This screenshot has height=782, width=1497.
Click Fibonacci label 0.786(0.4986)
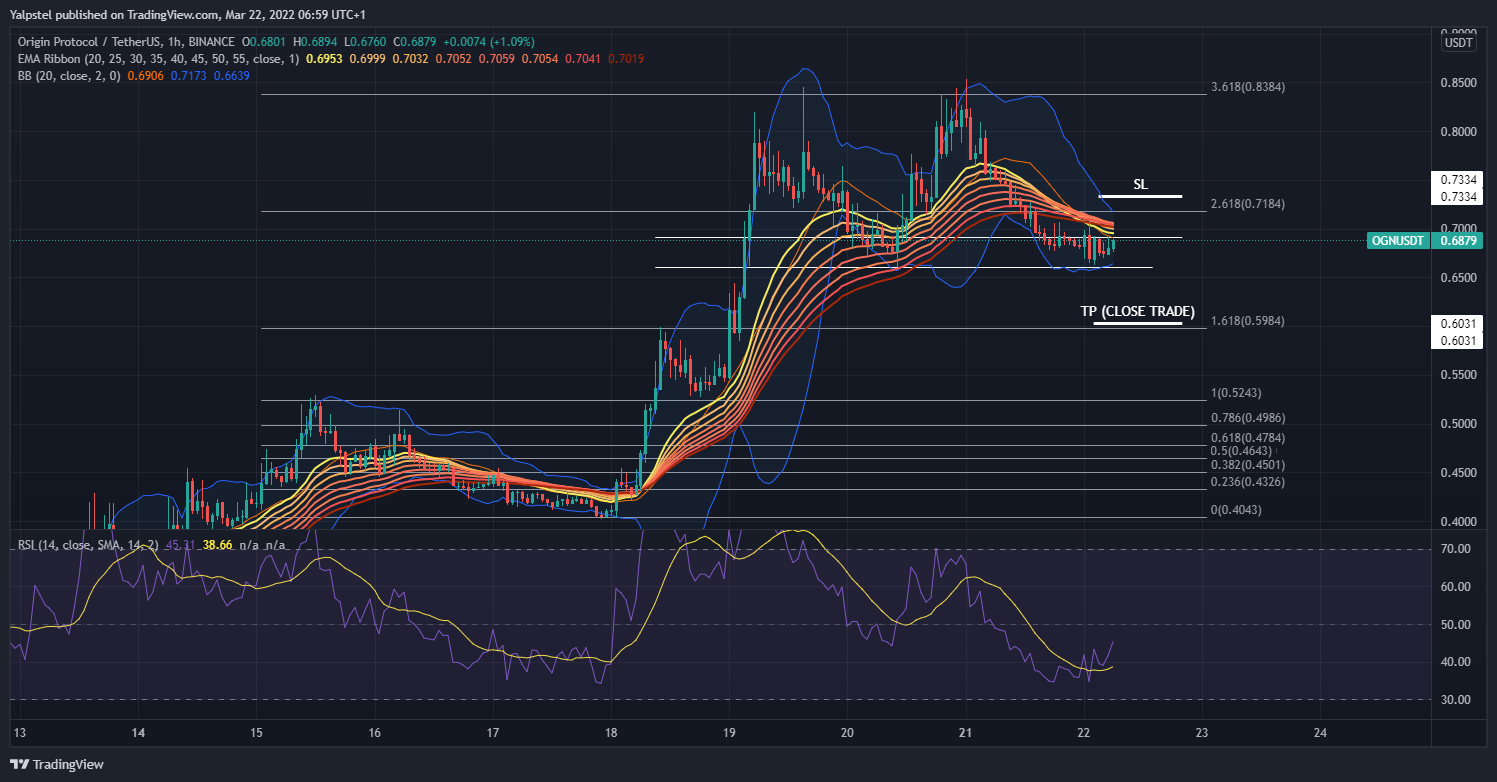pos(1247,418)
